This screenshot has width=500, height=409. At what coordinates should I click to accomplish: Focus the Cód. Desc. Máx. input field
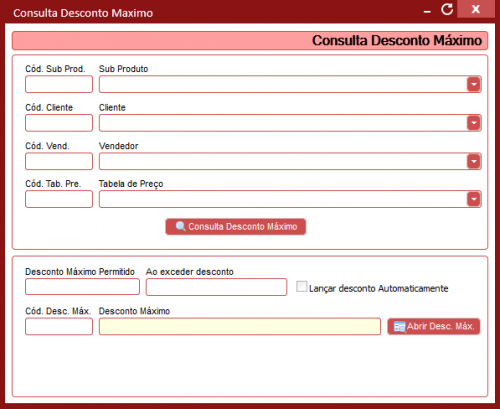(x=59, y=326)
